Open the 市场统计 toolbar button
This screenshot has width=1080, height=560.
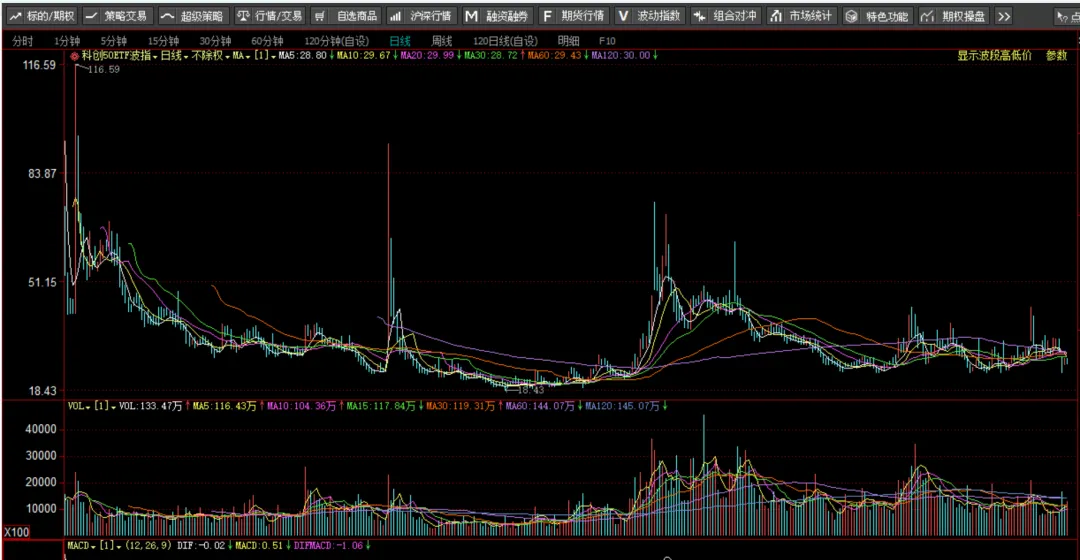pyautogui.click(x=801, y=16)
